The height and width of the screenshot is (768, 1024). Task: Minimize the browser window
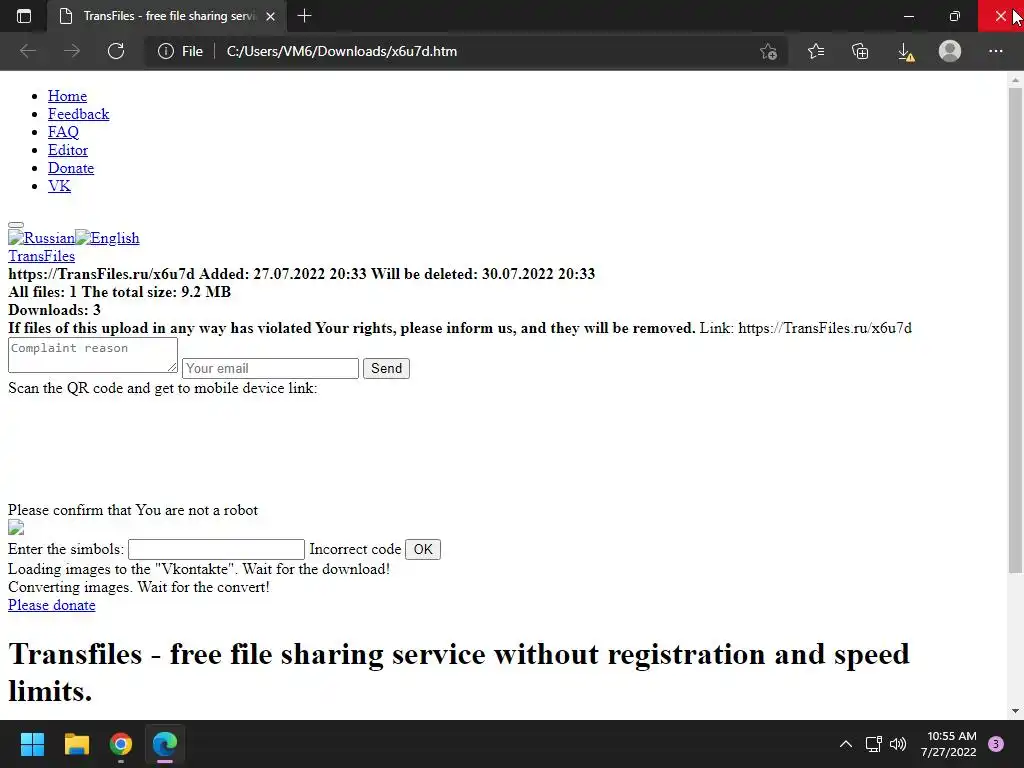tap(908, 16)
